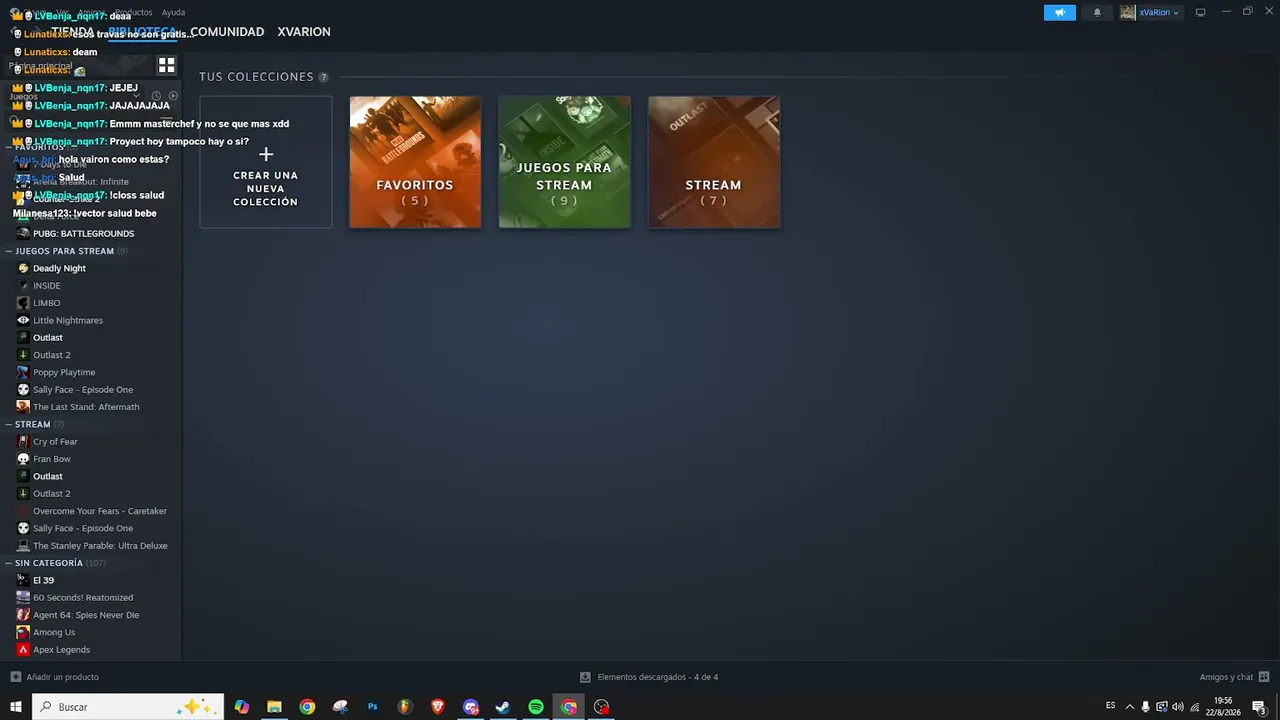Open the xVaRion account dropdown
1280x720 pixels.
pos(1150,12)
